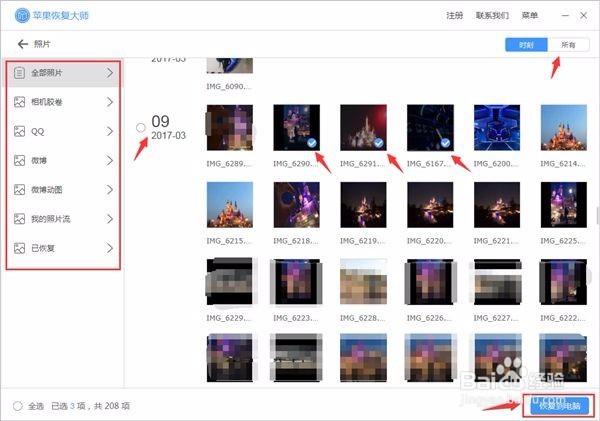Click the 全部照片 list icon

point(20,73)
